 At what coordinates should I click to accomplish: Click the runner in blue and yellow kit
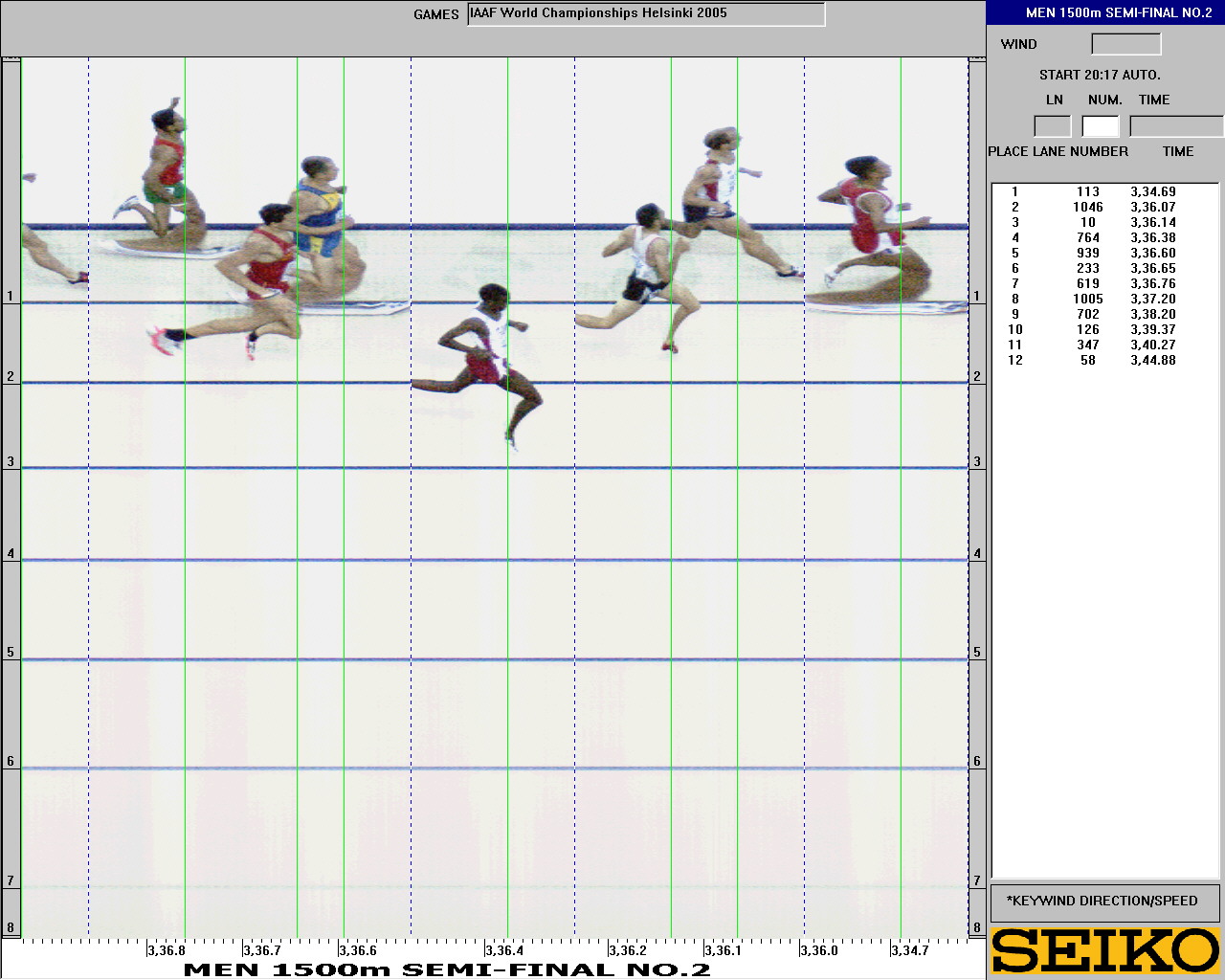coord(321,220)
